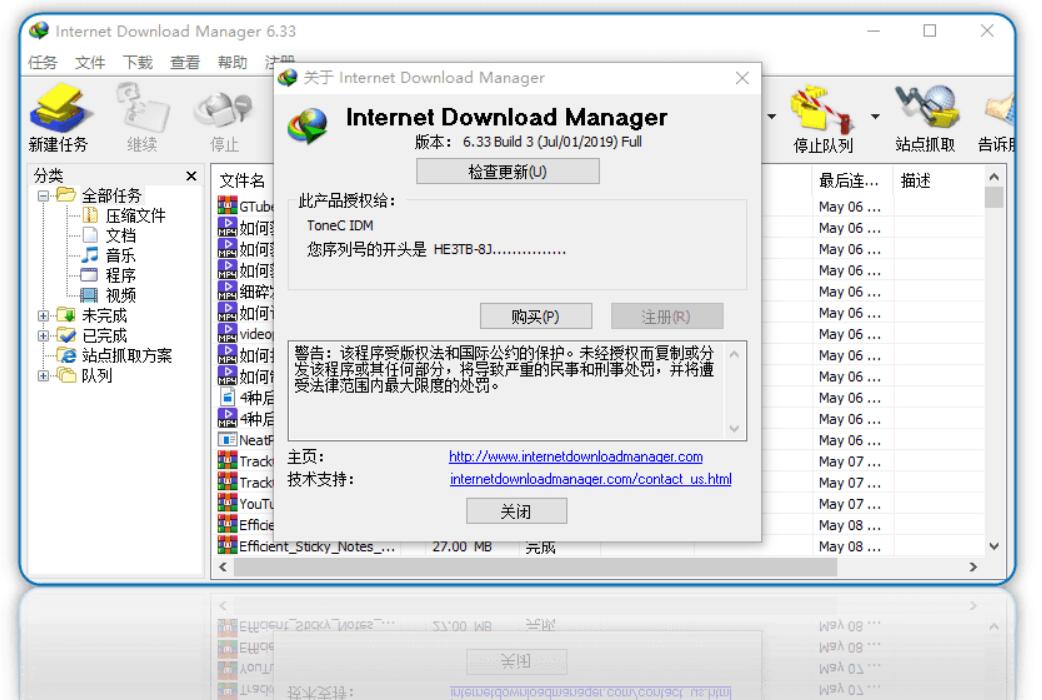
Task: Click the 音乐 note icon
Action: click(x=90, y=255)
